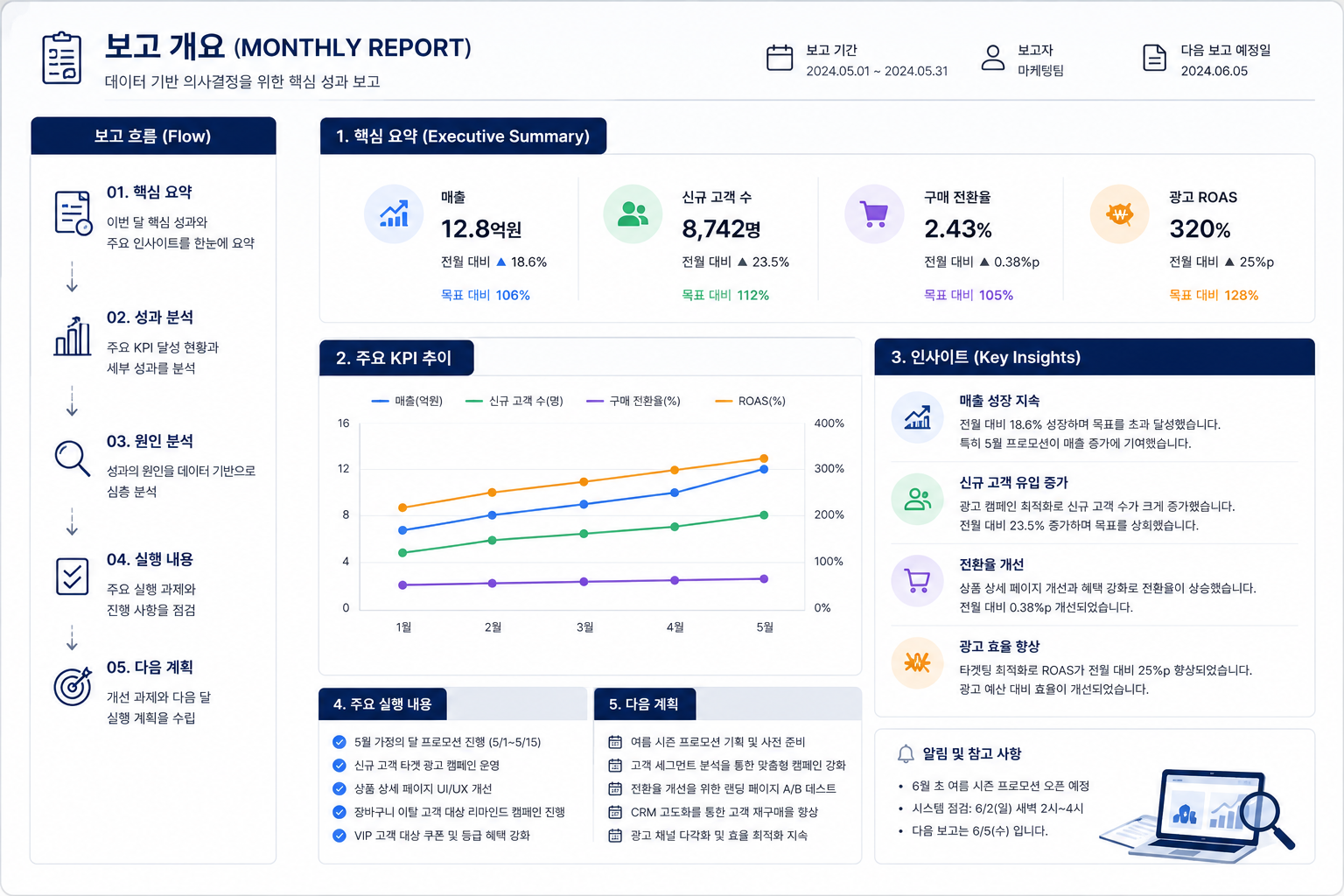Viewport: 1344px width, 896px height.
Task: Click the document icon next to 다음 보고 예정일
Action: click(1155, 58)
